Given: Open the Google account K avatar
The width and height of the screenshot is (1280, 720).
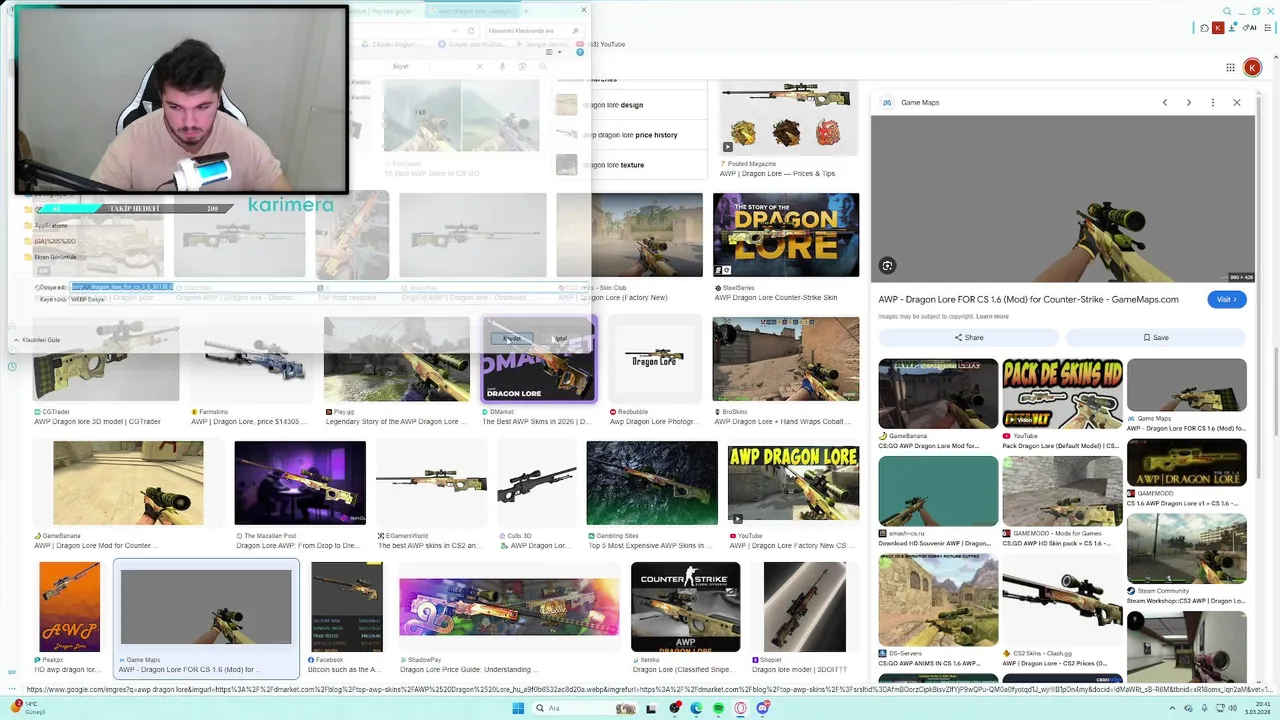Looking at the screenshot, I should 1252,67.
